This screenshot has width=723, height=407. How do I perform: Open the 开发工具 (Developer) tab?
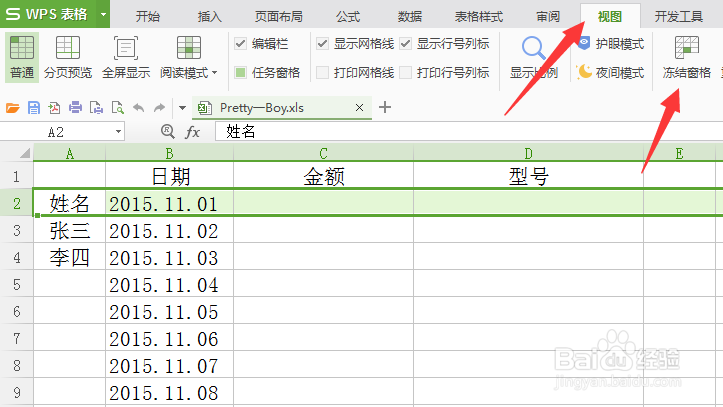coord(679,17)
